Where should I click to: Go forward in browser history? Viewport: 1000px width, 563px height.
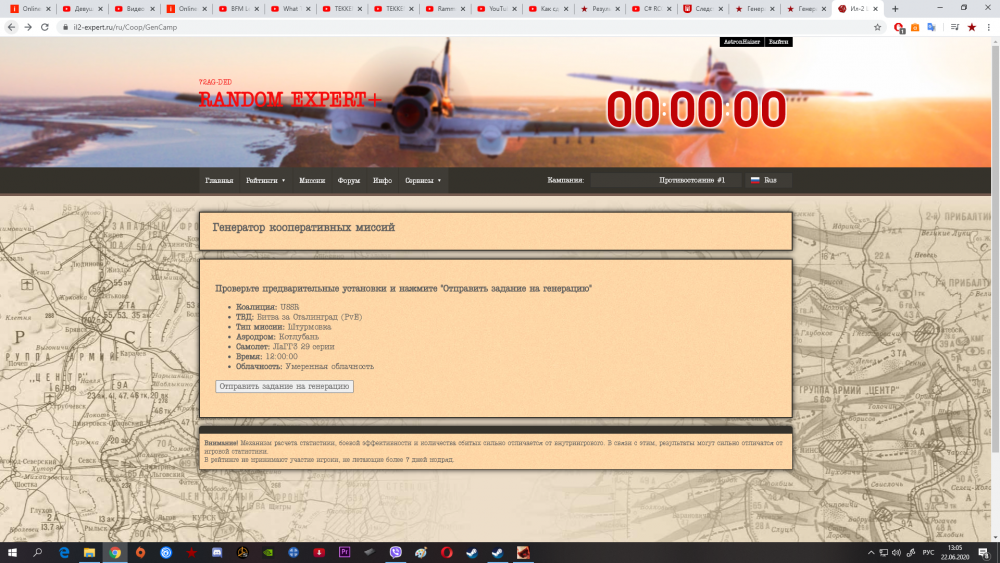tap(28, 27)
